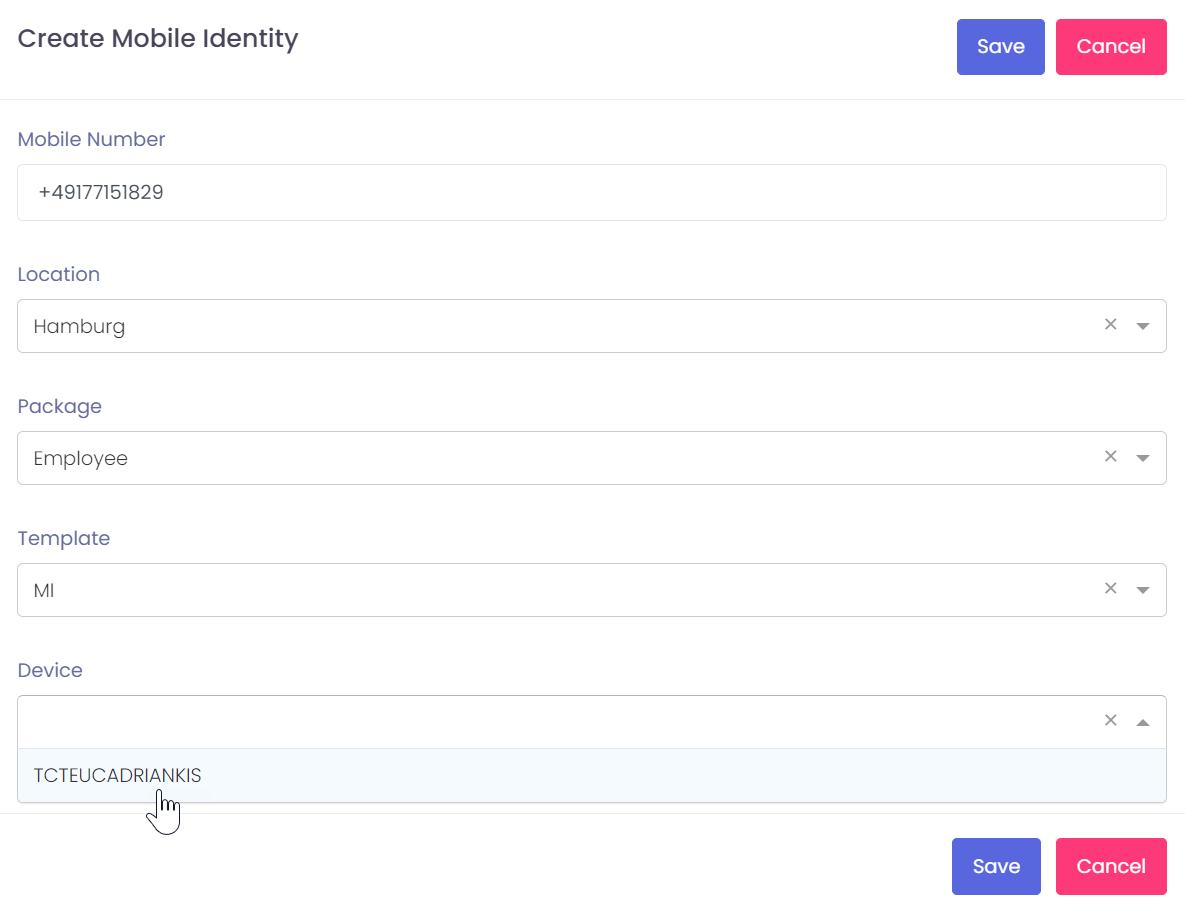Viewport: 1185px width, 911px height.
Task: Clear the Package selection with X icon
Action: point(1110,457)
